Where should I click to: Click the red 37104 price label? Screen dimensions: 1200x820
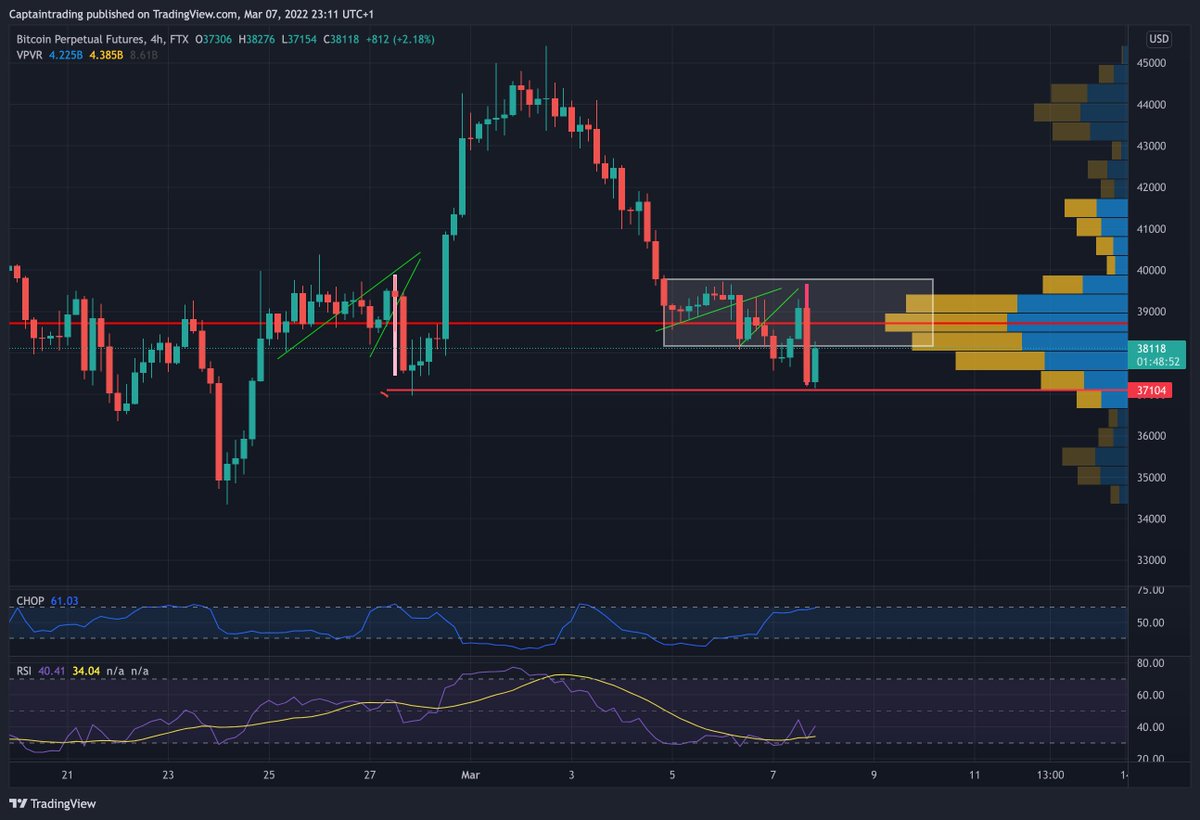point(1151,391)
